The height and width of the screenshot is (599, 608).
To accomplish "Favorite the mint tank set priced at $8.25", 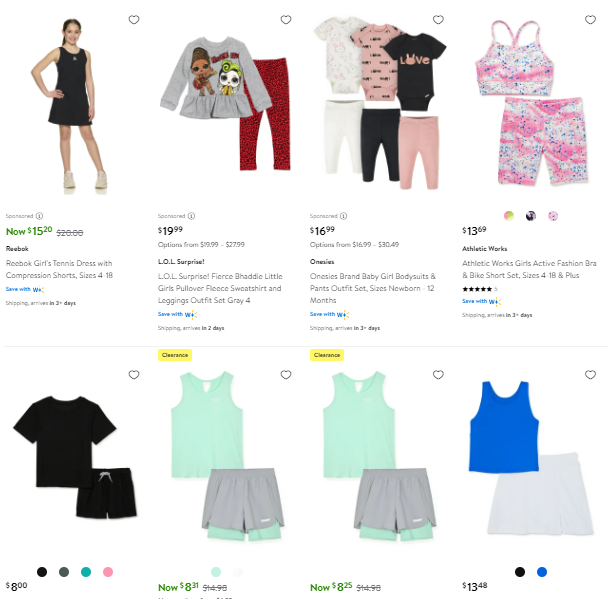I will pyautogui.click(x=438, y=375).
